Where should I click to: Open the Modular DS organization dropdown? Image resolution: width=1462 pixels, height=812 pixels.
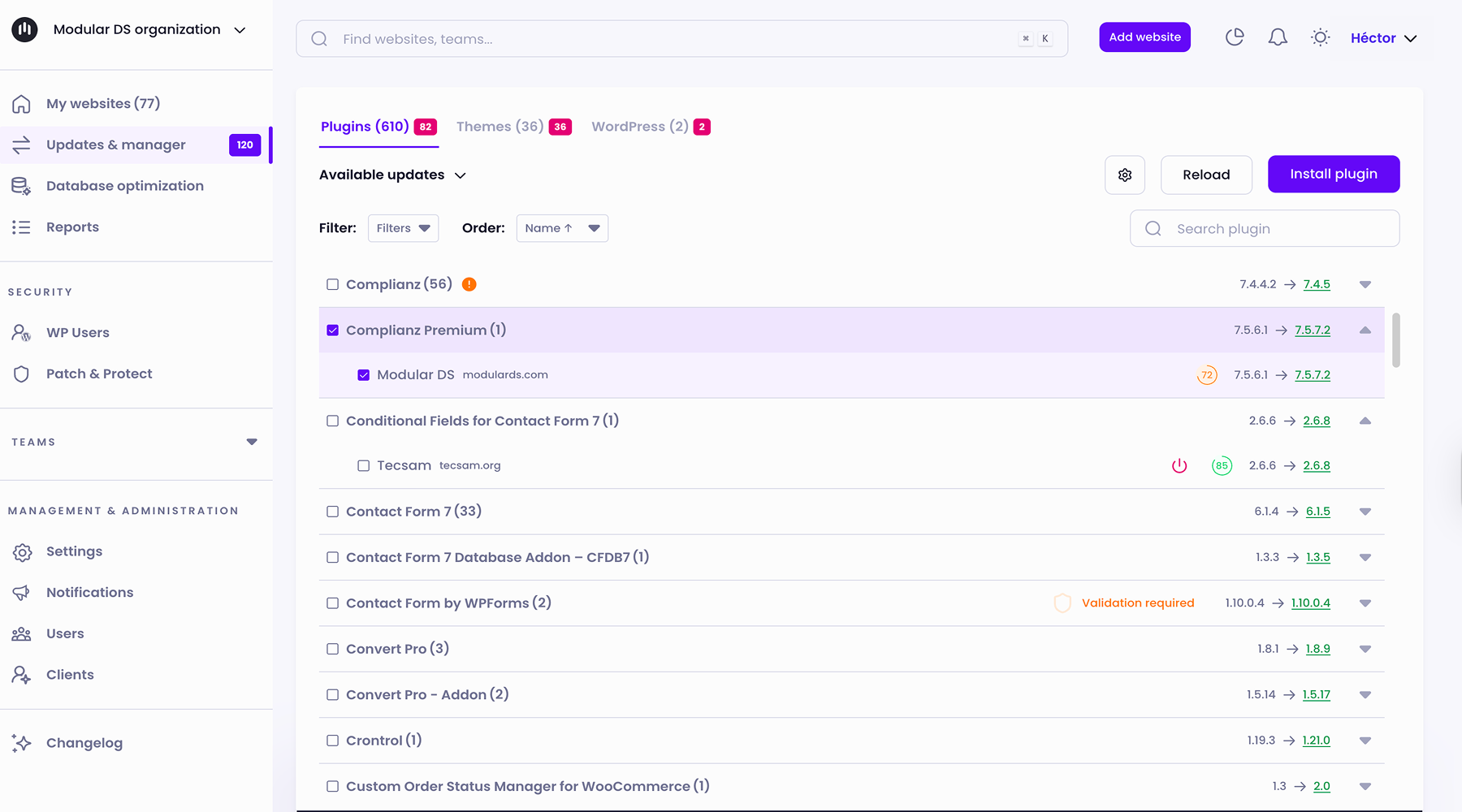149,30
